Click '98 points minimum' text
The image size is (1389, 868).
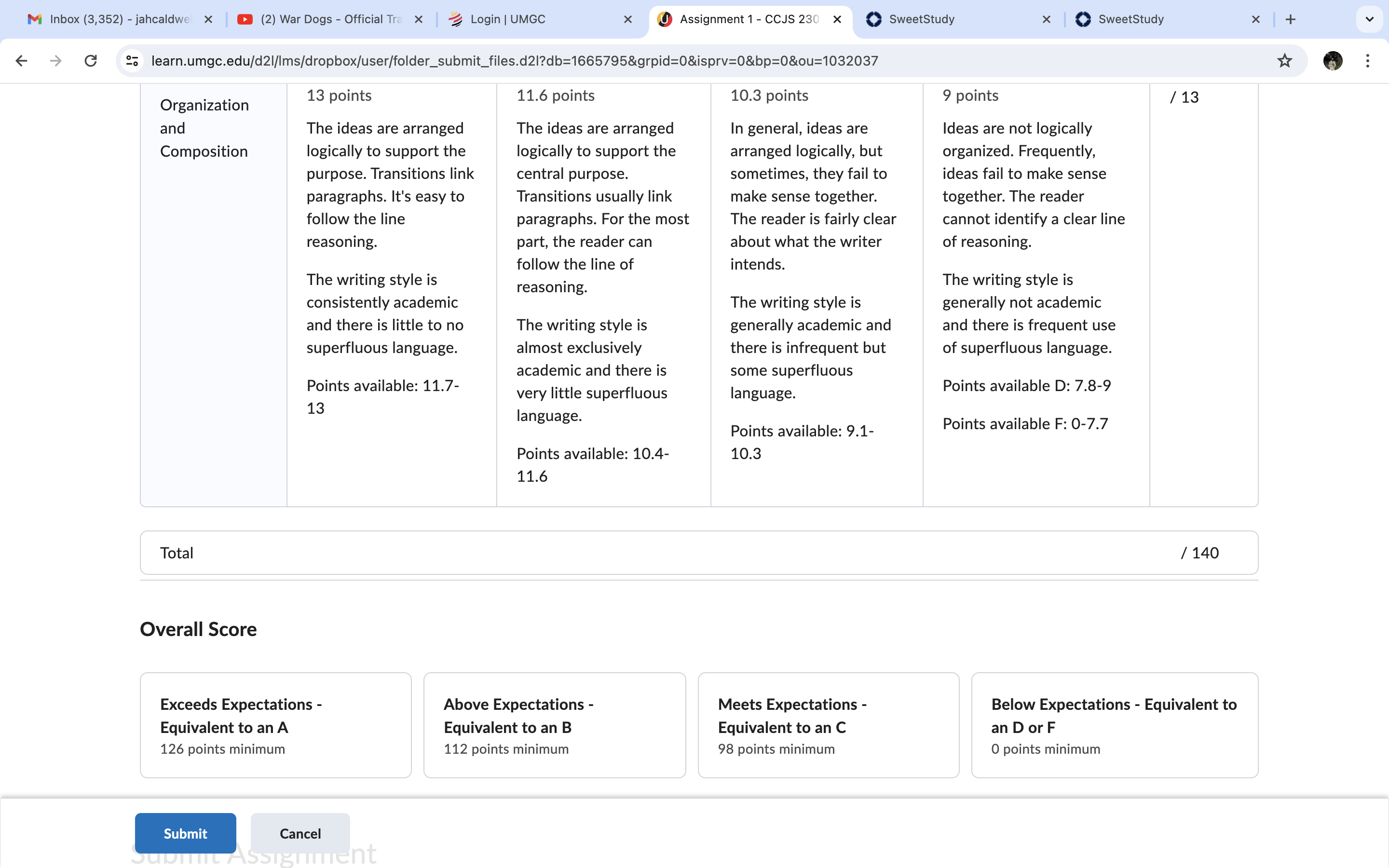click(x=776, y=748)
